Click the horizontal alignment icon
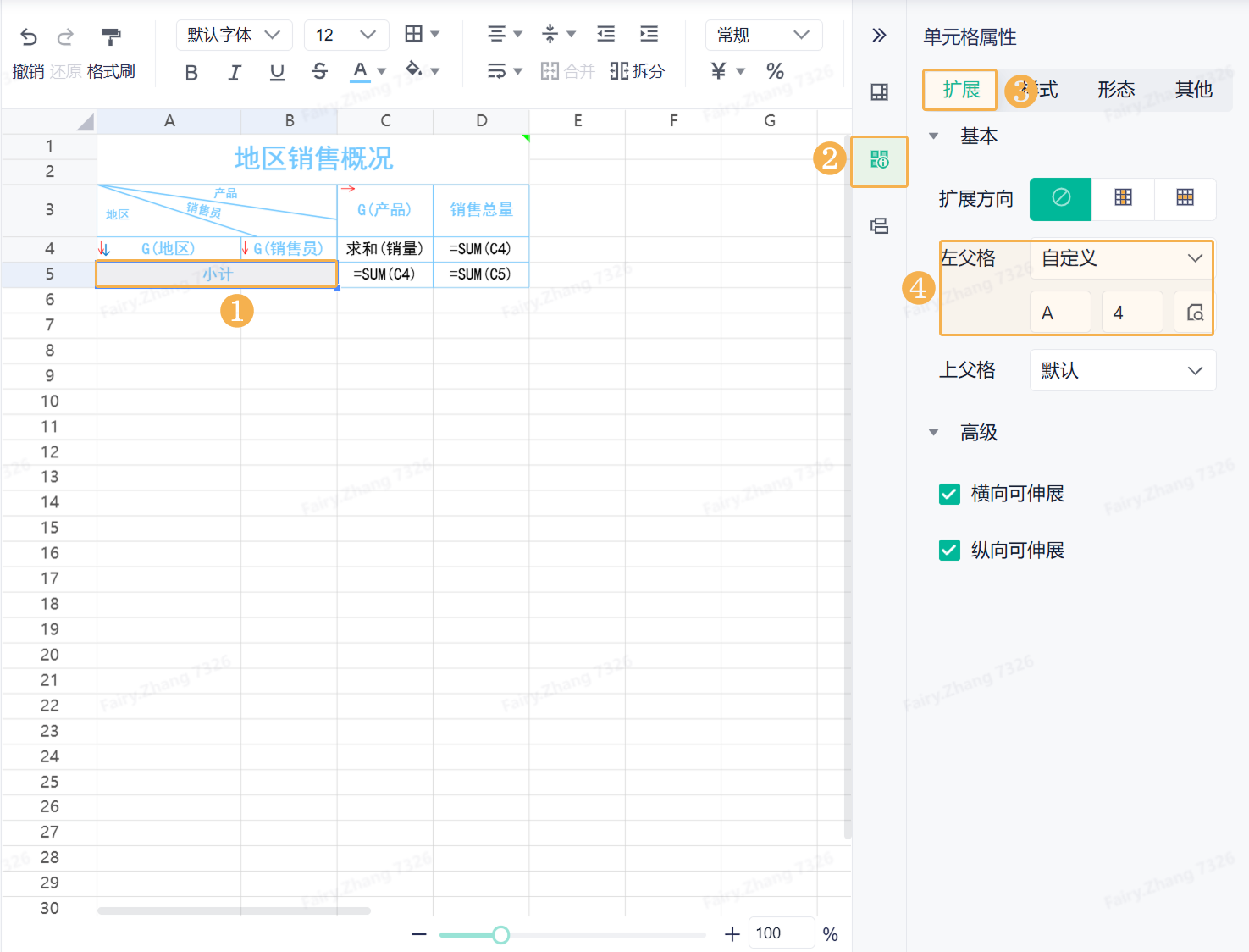 (x=497, y=34)
